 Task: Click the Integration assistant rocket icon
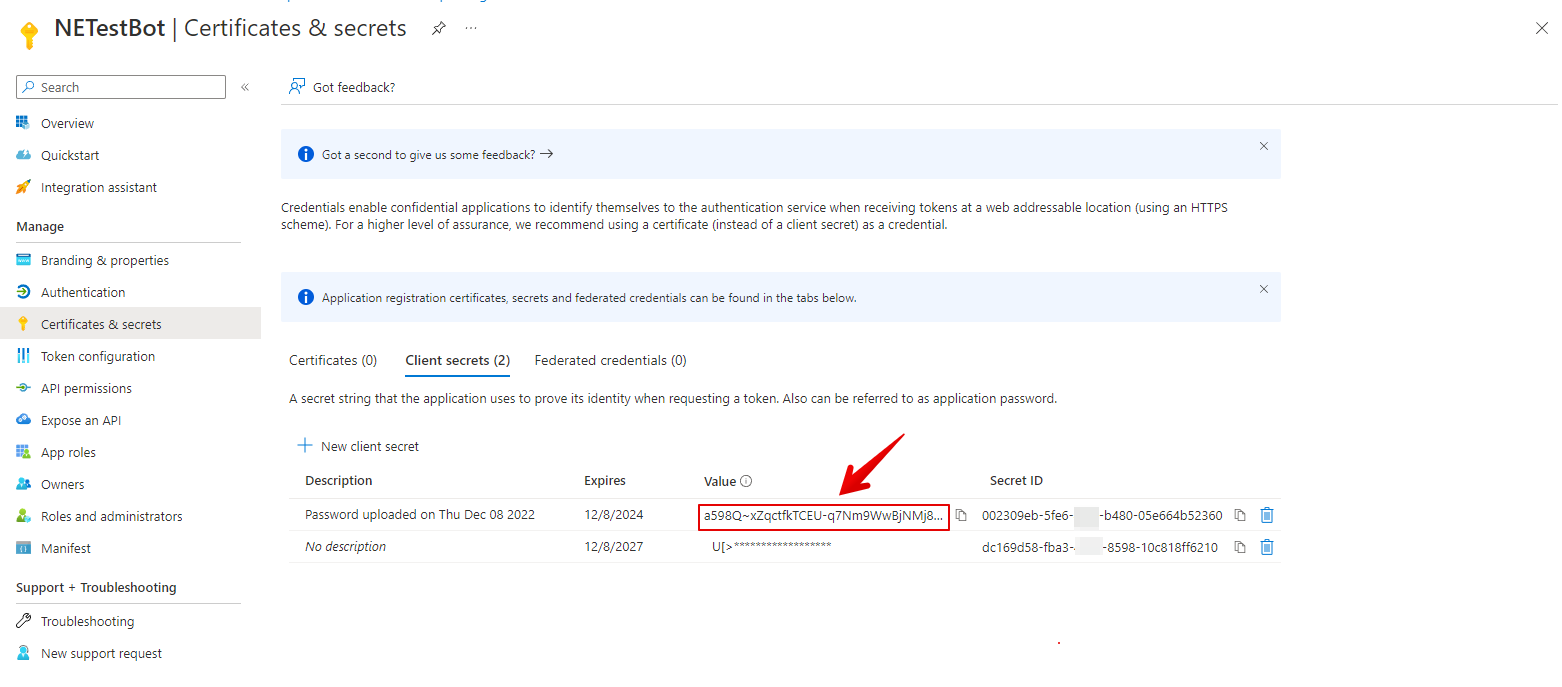pyautogui.click(x=23, y=187)
